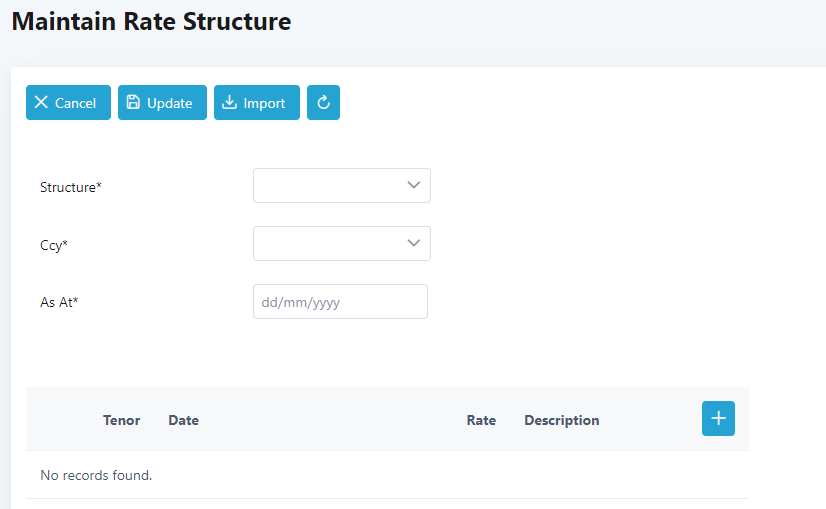Click the X icon on Cancel
This screenshot has height=509, width=826.
pyautogui.click(x=41, y=103)
